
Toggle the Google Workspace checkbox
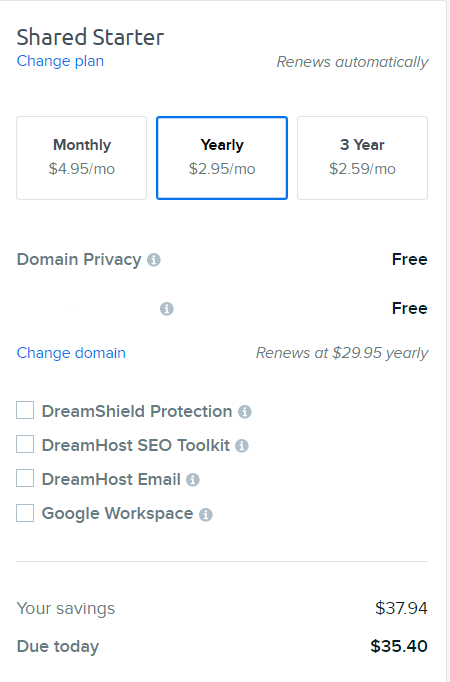click(x=25, y=513)
